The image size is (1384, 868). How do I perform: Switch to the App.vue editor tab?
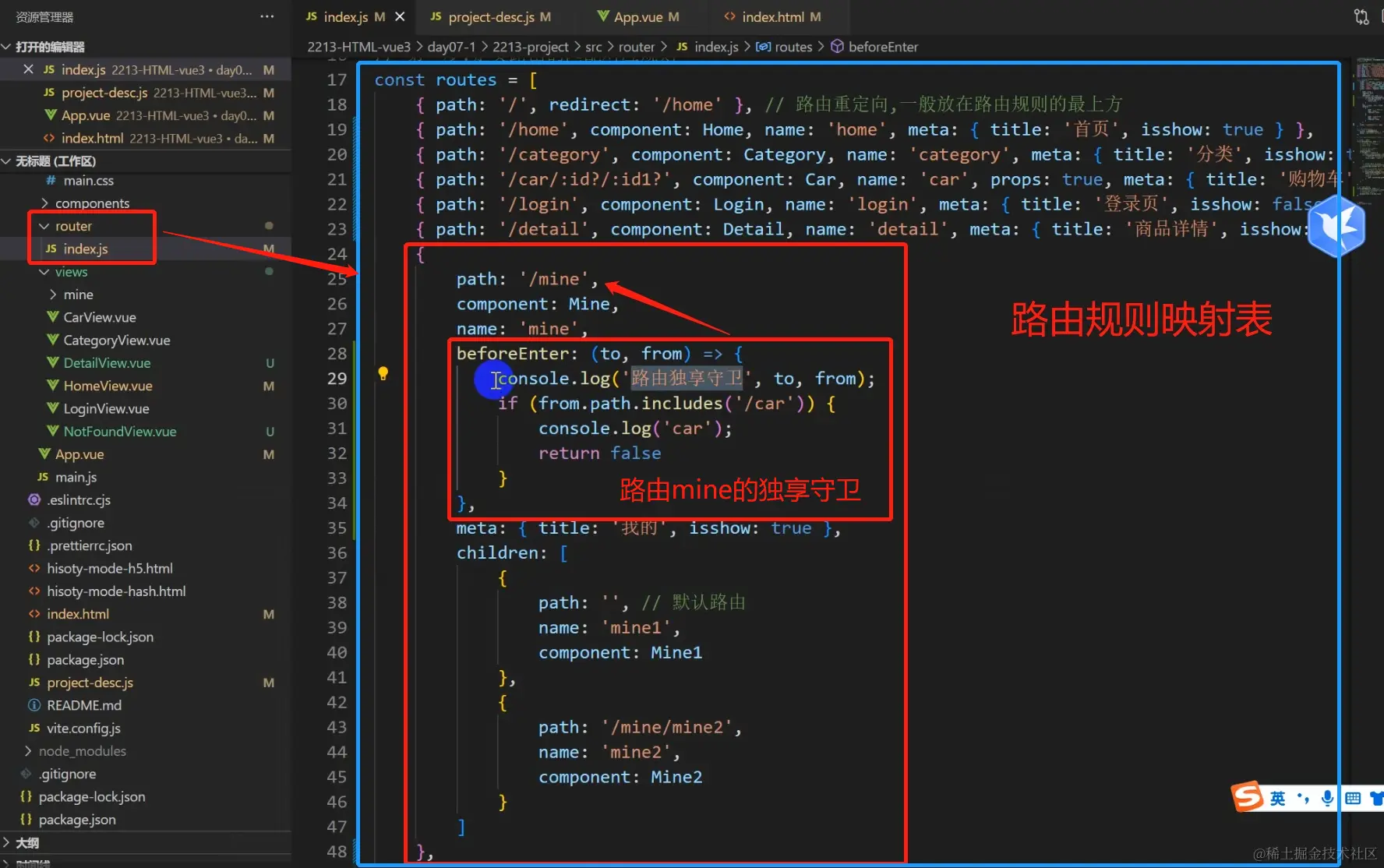pos(637,16)
